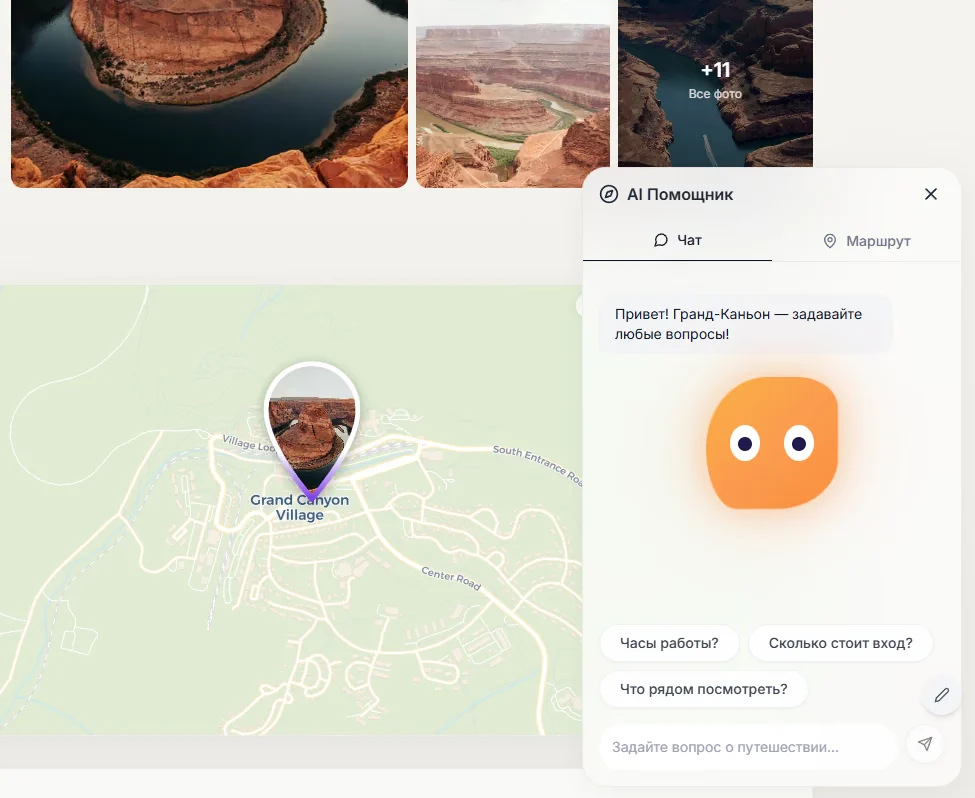Image resolution: width=975 pixels, height=798 pixels.
Task: Close the AI Помощник panel
Action: click(x=930, y=194)
